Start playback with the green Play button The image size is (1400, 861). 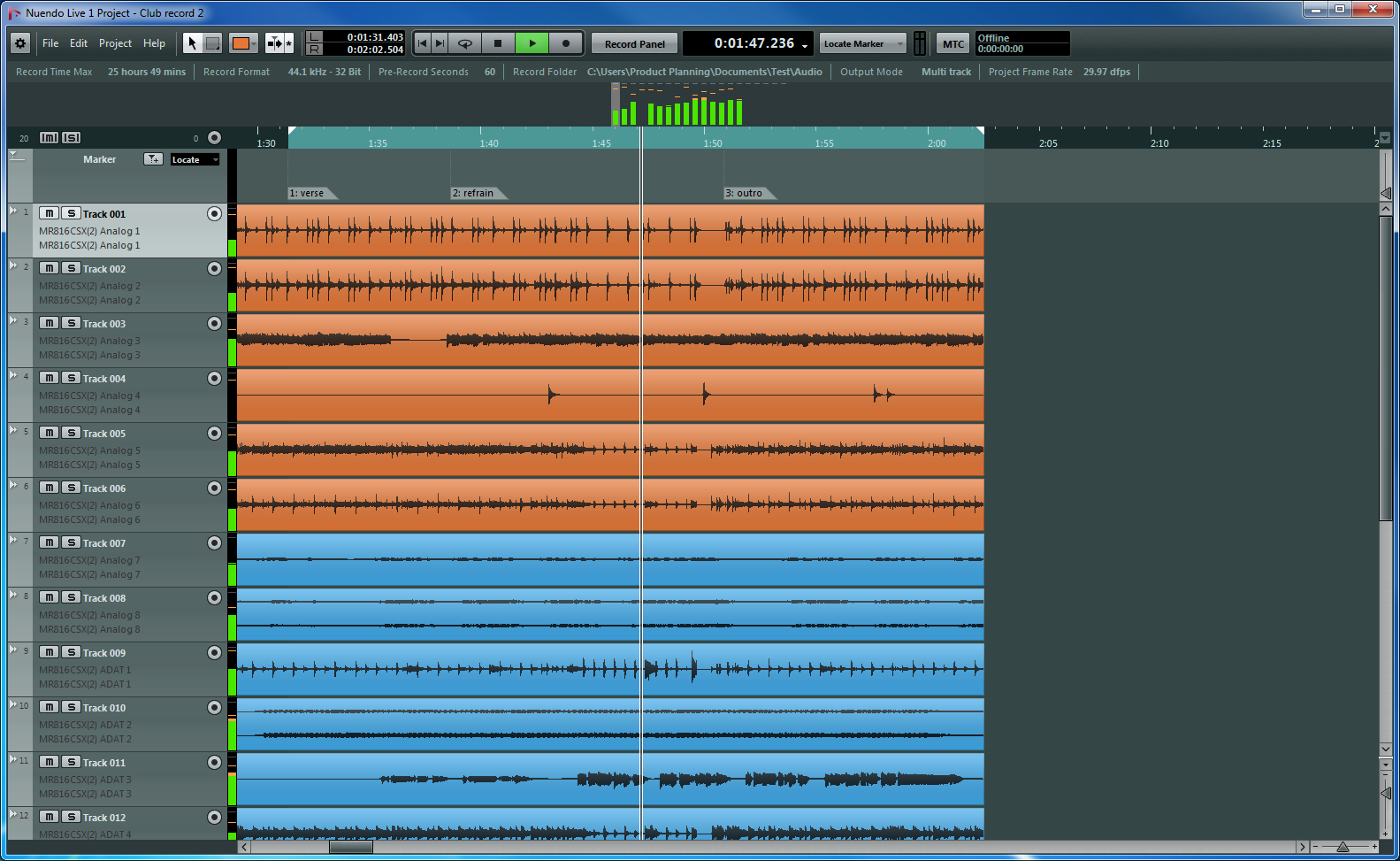click(532, 43)
